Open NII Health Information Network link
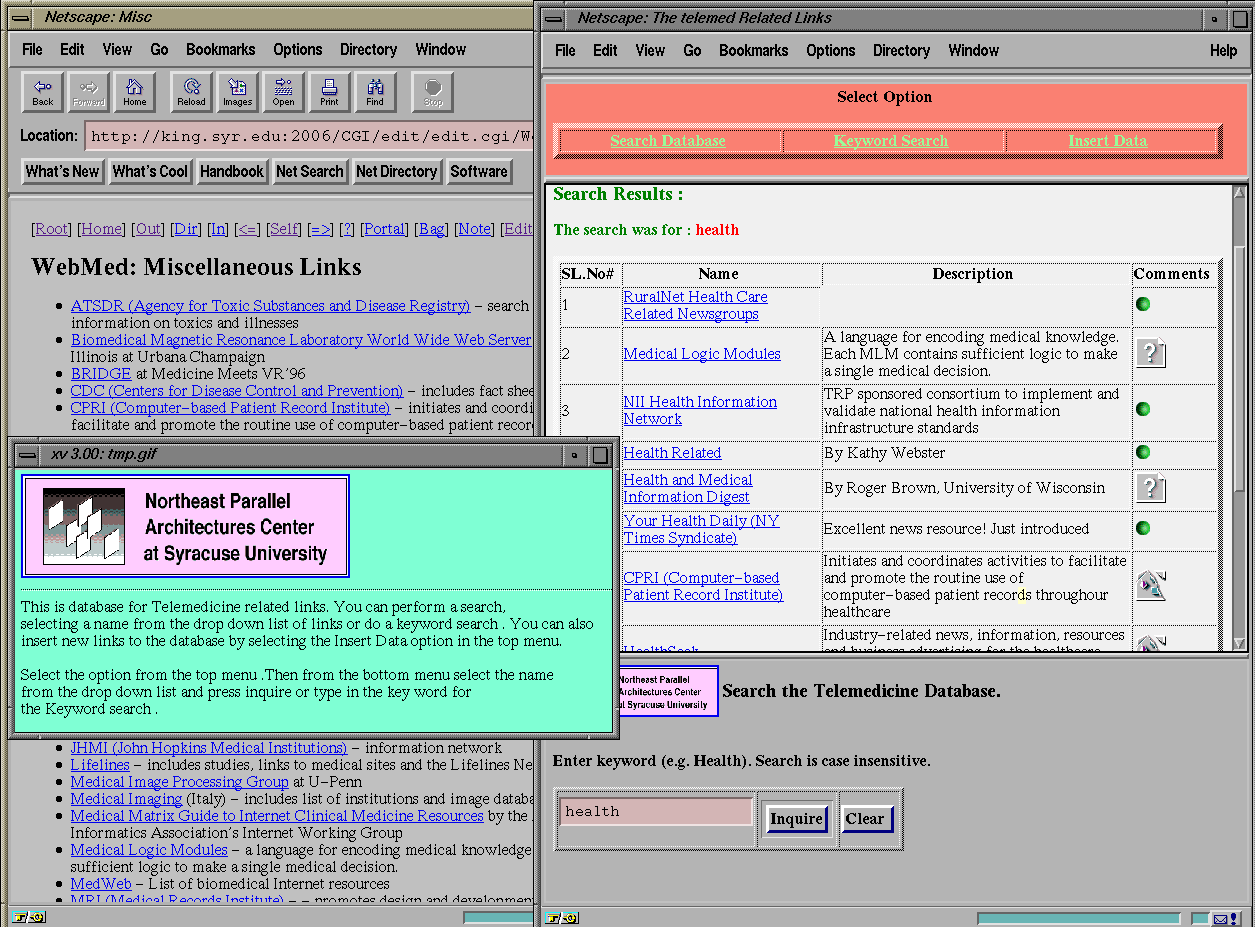This screenshot has width=1255, height=927. (x=700, y=410)
